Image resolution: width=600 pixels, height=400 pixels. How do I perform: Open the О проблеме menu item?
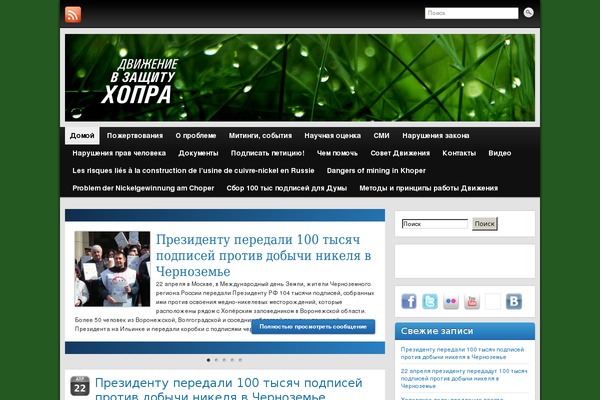(x=196, y=136)
